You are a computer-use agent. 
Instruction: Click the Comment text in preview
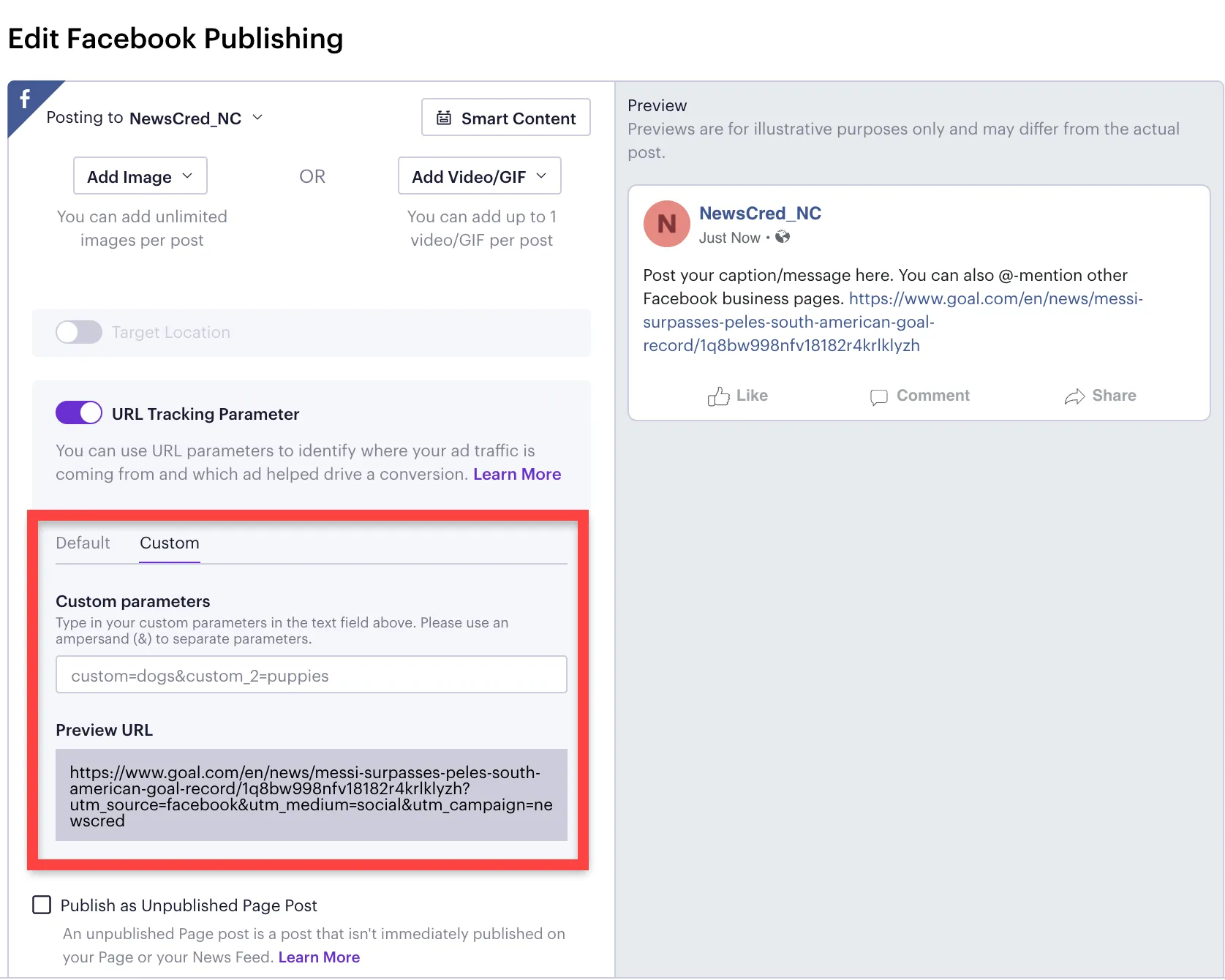pyautogui.click(x=933, y=396)
